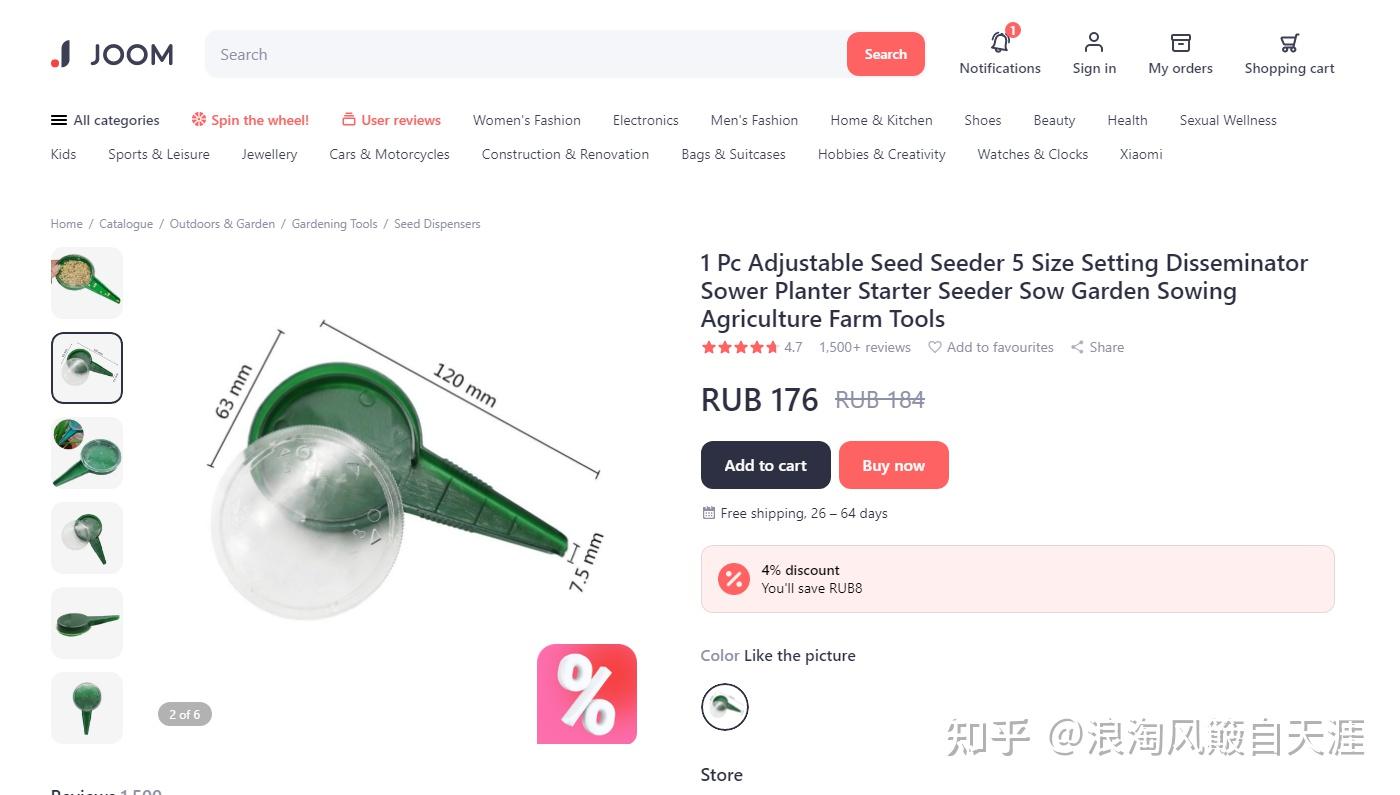Screen dimensions: 1400x795
Task: Focus the Search input field
Action: pos(526,54)
